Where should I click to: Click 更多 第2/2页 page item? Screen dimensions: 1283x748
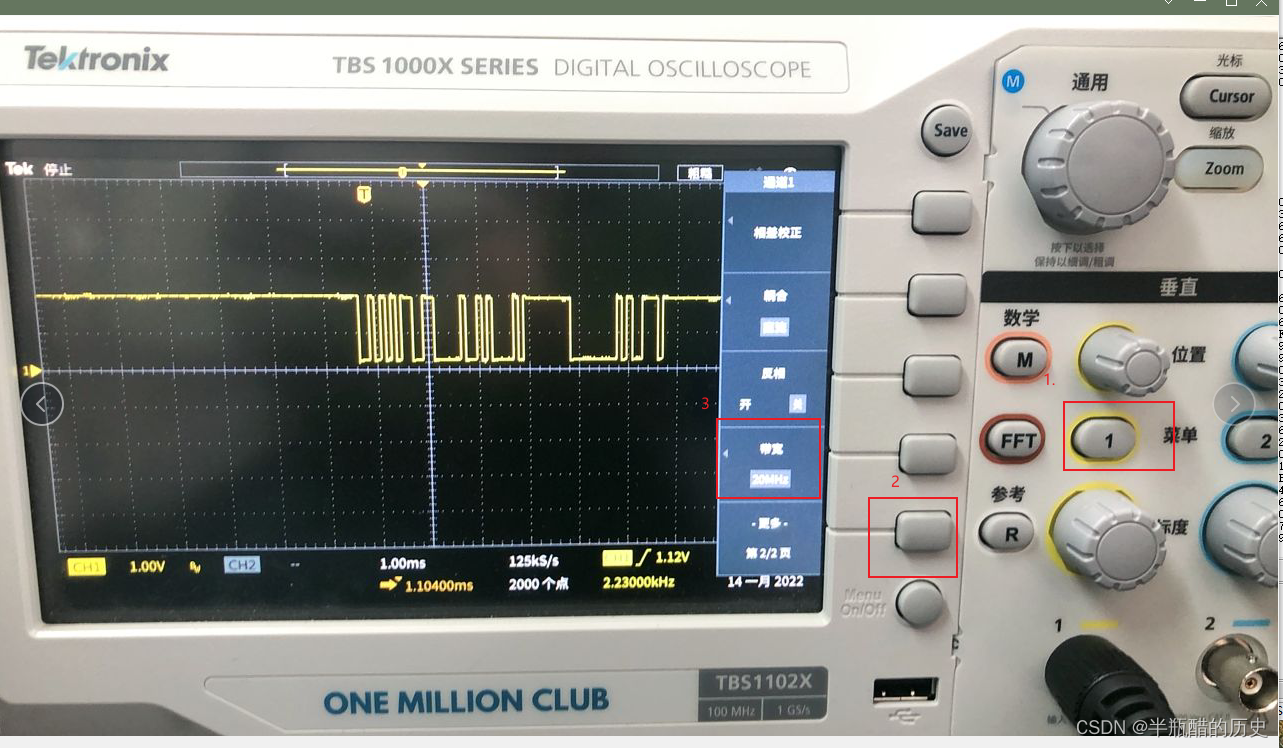pyautogui.click(x=768, y=537)
